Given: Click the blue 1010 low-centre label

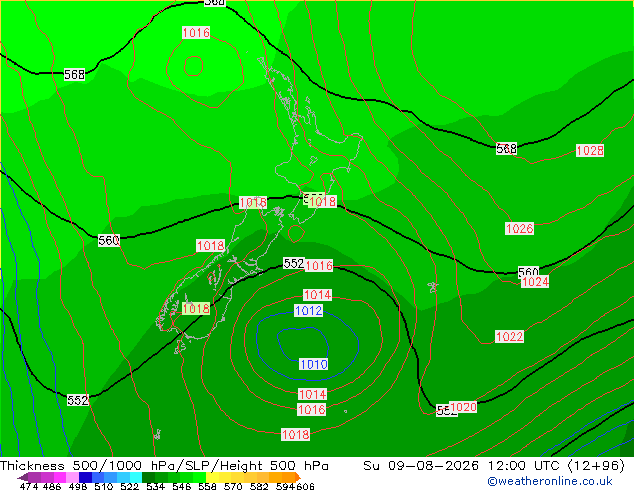Looking at the screenshot, I should pyautogui.click(x=313, y=364).
